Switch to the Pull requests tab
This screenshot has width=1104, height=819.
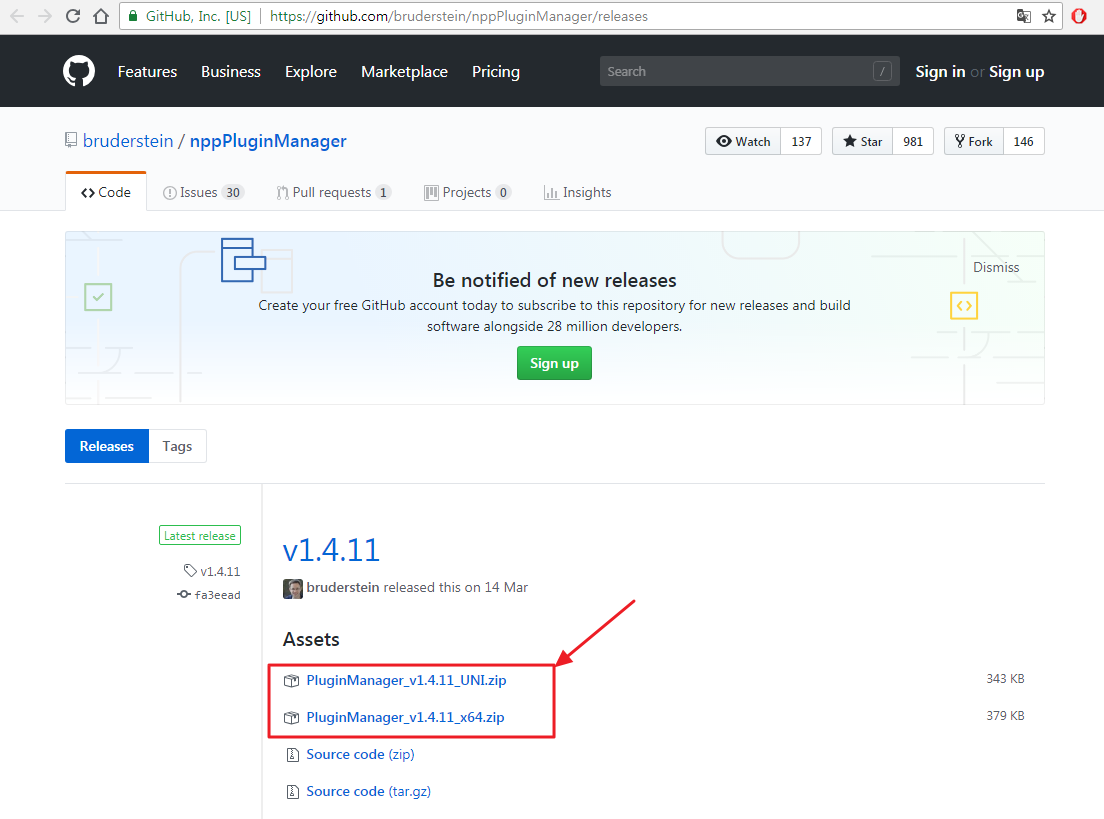coord(334,192)
